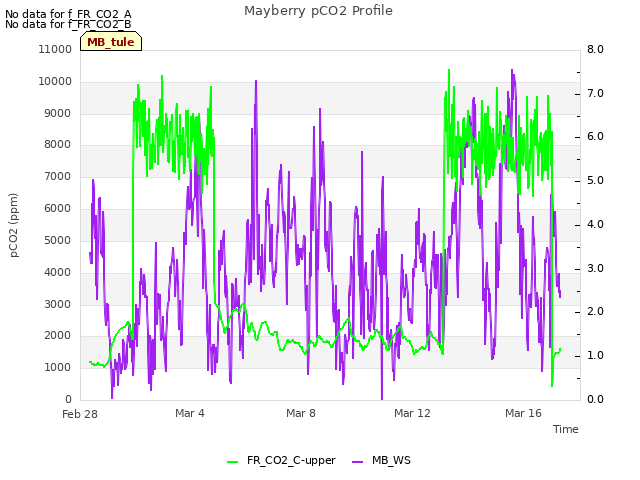Click the 6.0 right axis value
Image resolution: width=640 pixels, height=480 pixels.
(x=596, y=136)
